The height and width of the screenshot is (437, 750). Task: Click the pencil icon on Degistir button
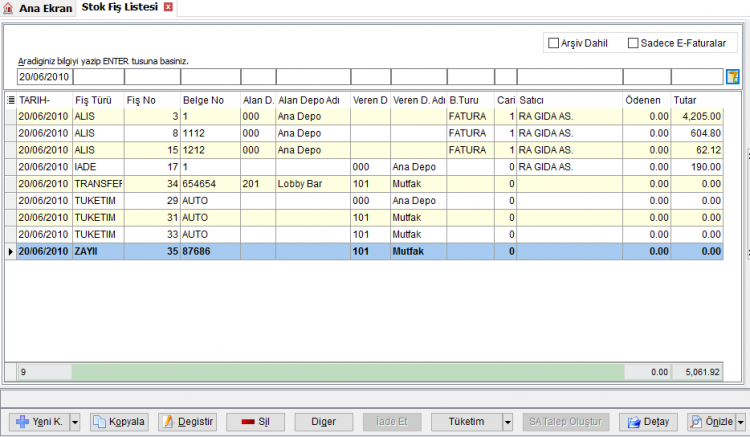tap(168, 421)
